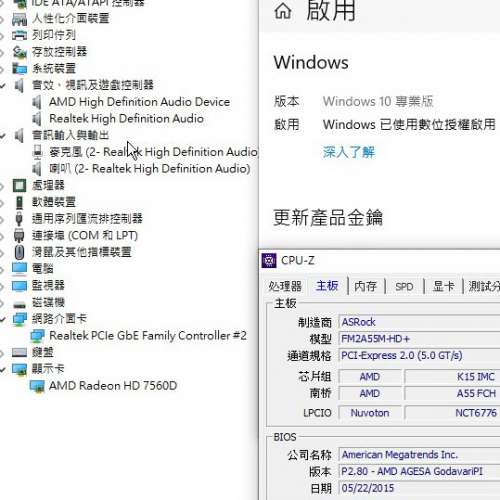Click the network adapter (網路介面卡) icon
The image size is (500, 500).
pos(19,319)
